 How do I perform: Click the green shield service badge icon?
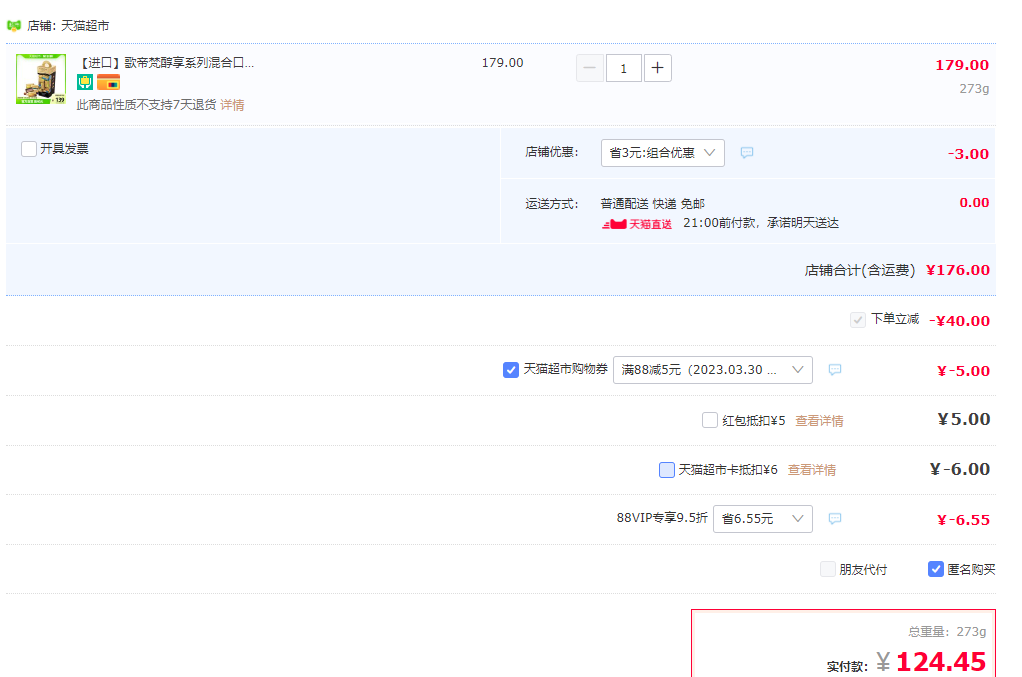(x=85, y=82)
